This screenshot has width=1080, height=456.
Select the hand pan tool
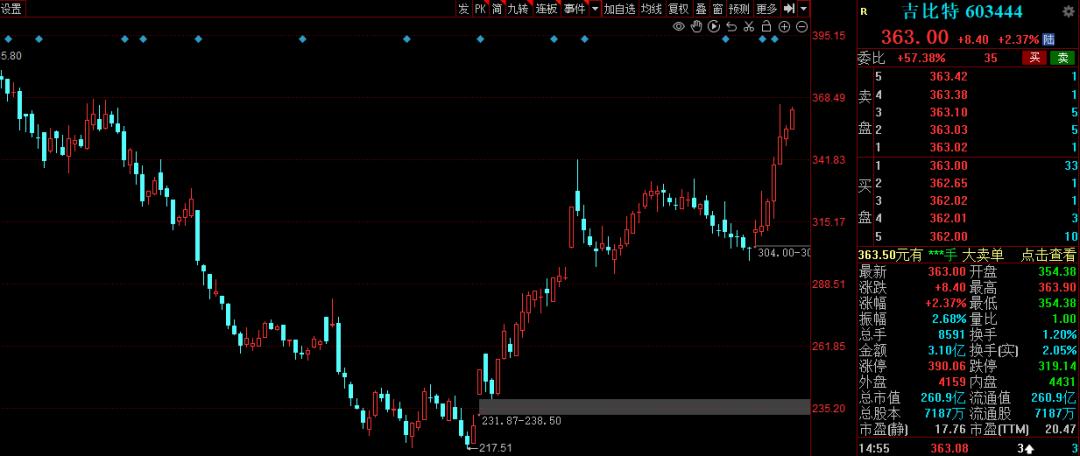coord(696,27)
